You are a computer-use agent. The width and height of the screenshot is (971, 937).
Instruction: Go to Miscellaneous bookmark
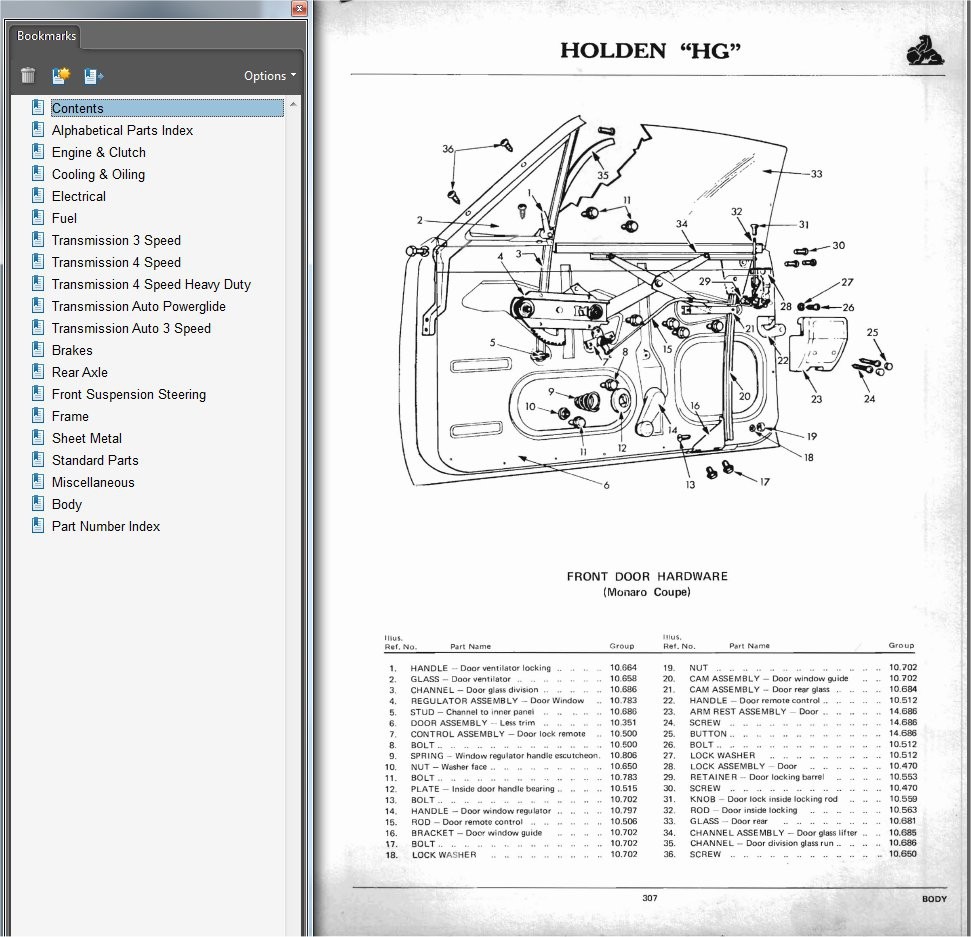click(93, 482)
